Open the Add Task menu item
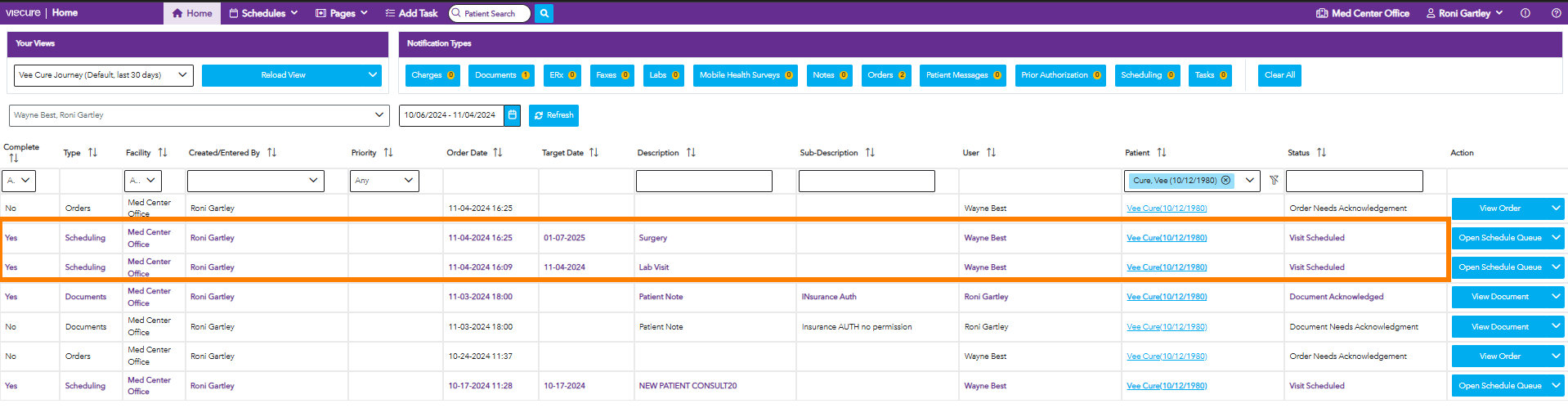1568x417 pixels. (x=411, y=13)
